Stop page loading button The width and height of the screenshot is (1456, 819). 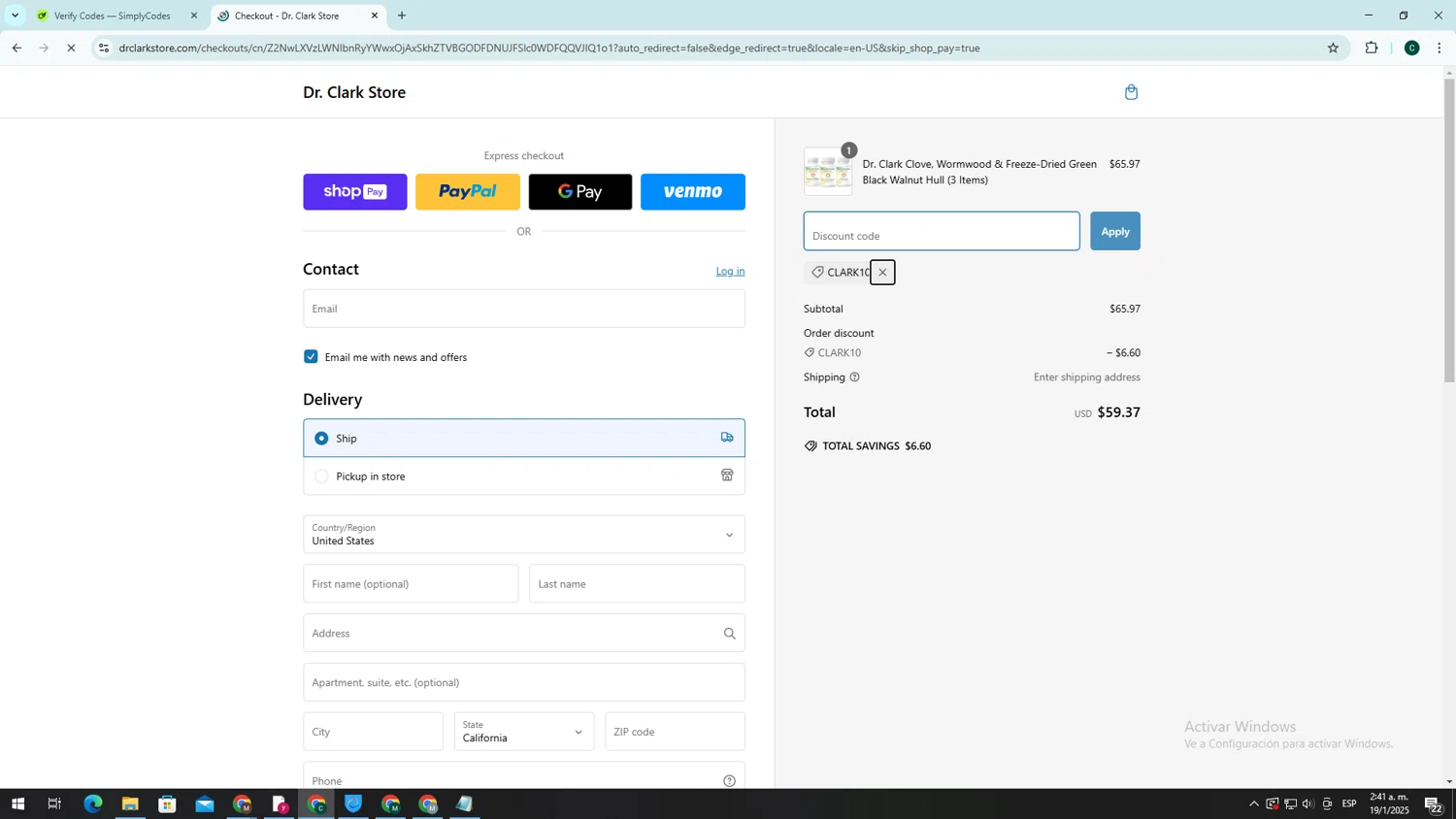(71, 48)
